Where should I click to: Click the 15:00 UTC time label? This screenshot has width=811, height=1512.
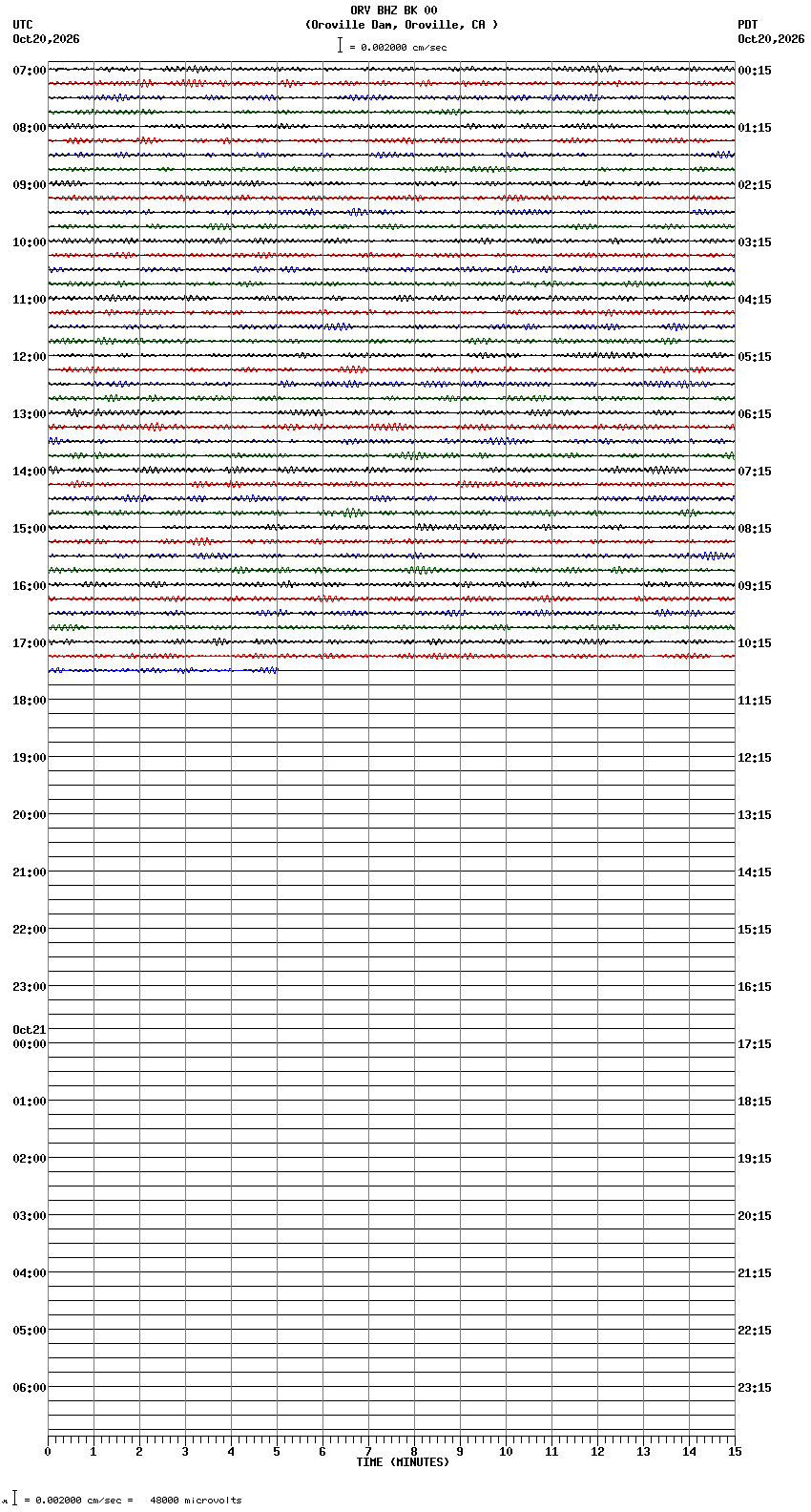(x=30, y=529)
